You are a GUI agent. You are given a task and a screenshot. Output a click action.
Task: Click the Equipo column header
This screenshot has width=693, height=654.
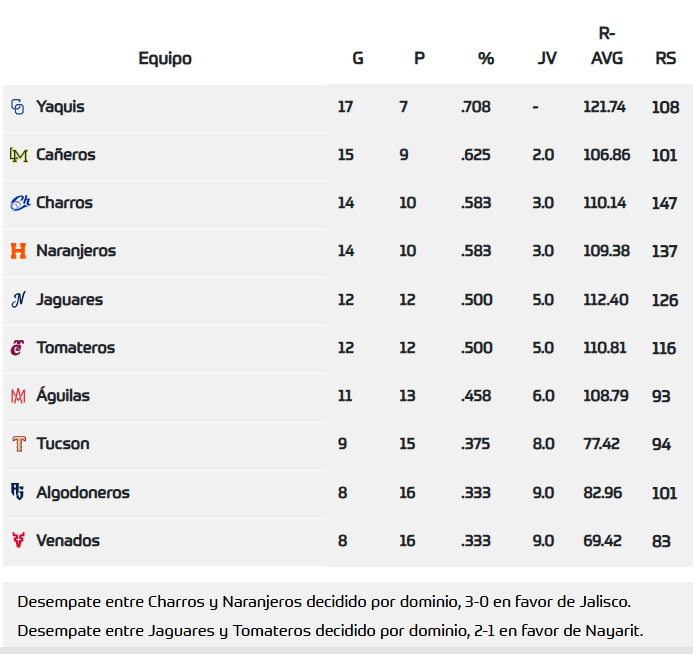point(165,58)
